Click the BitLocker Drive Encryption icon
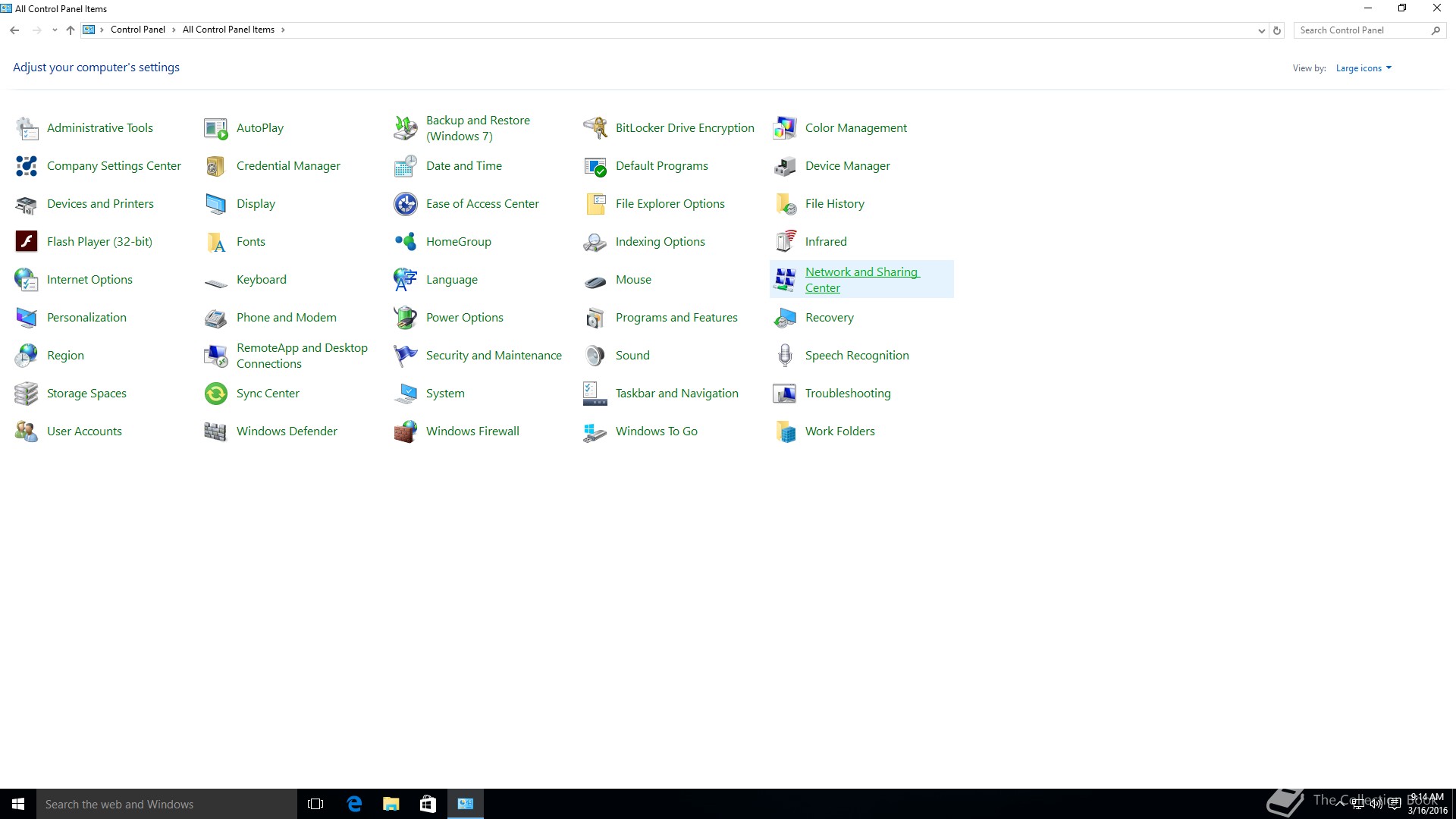 595,128
